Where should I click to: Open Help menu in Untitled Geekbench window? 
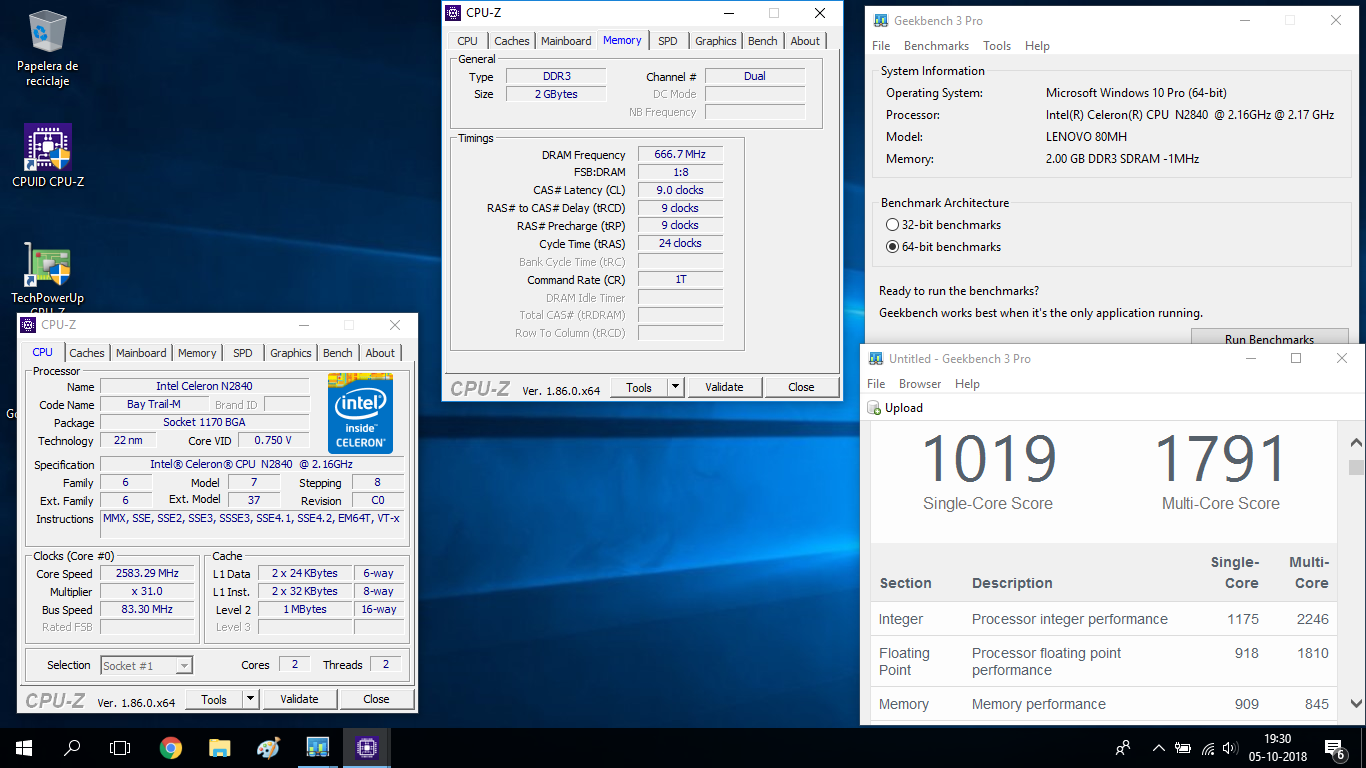[x=967, y=384]
